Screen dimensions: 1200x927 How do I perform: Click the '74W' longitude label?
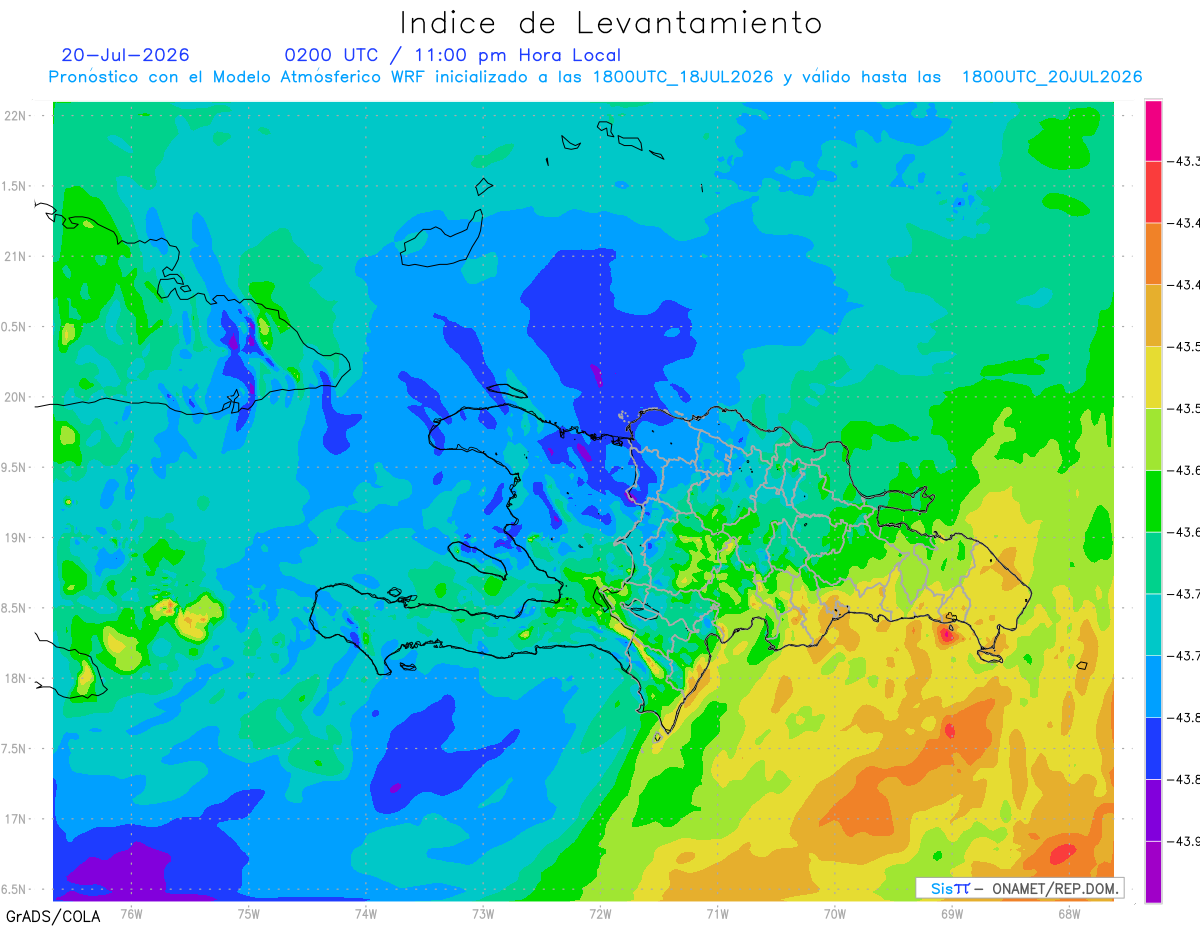[365, 913]
